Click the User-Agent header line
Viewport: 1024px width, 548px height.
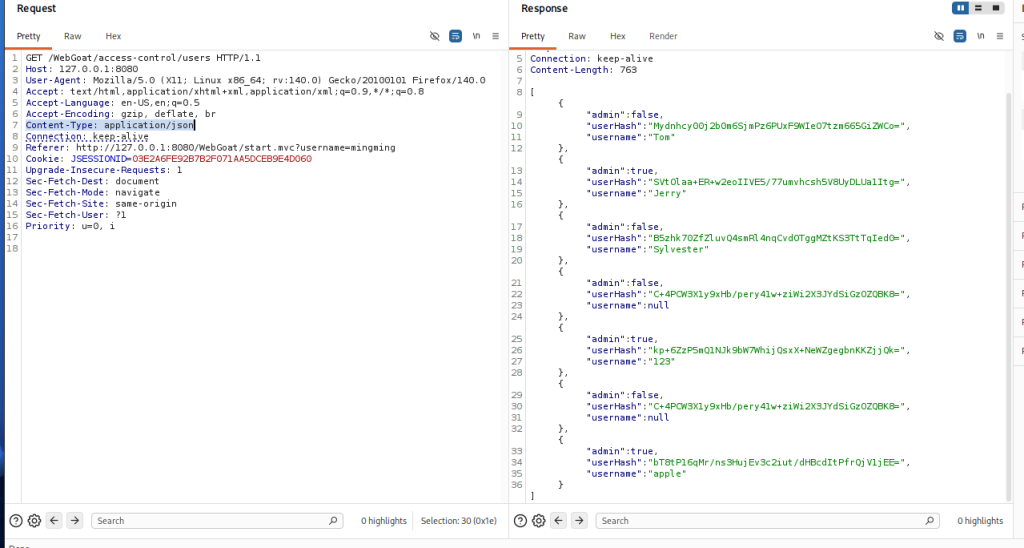pos(255,80)
